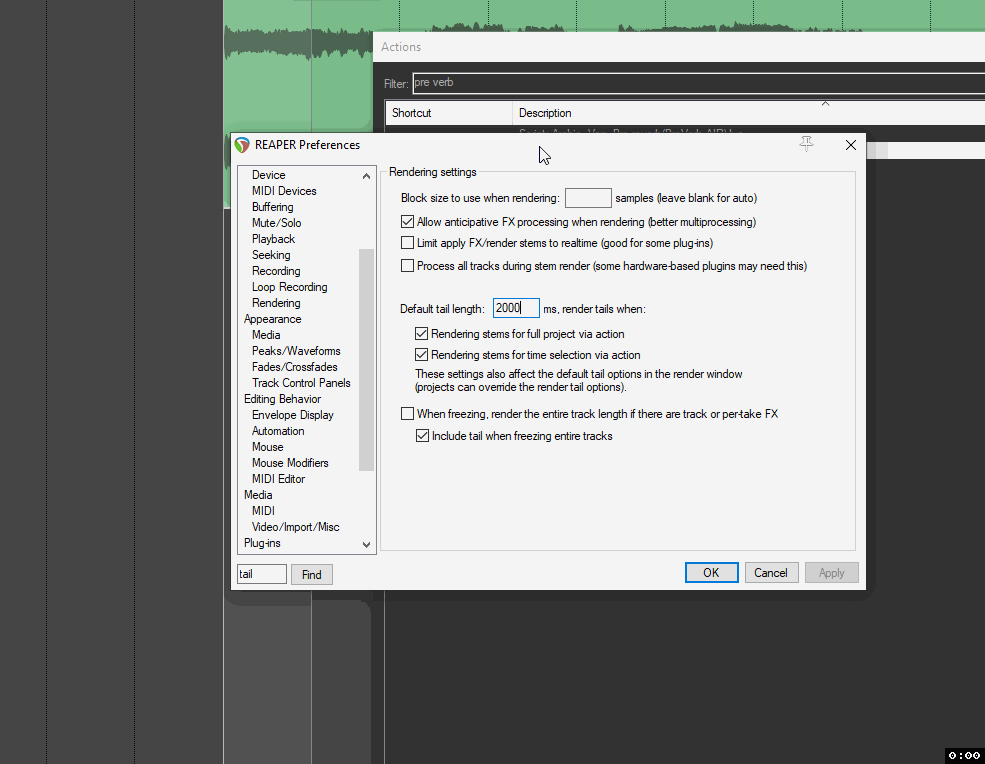Screen dimensions: 985x764
Task: Open the Mouse Modifiers preferences page
Action: click(290, 462)
